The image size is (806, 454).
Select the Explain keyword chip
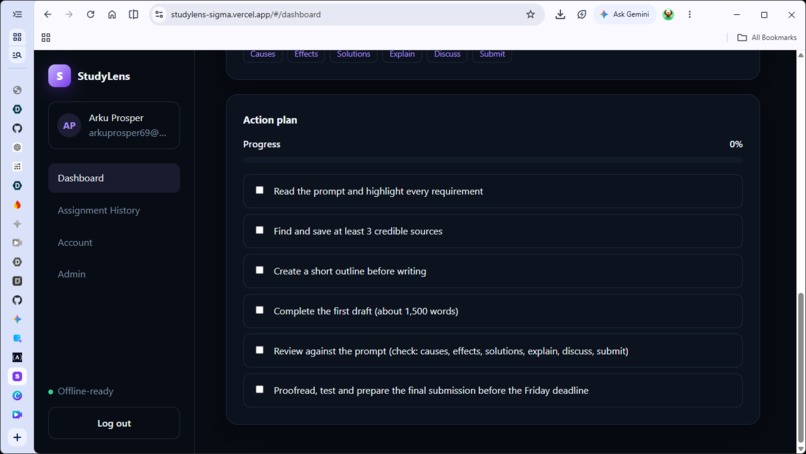[x=402, y=54]
